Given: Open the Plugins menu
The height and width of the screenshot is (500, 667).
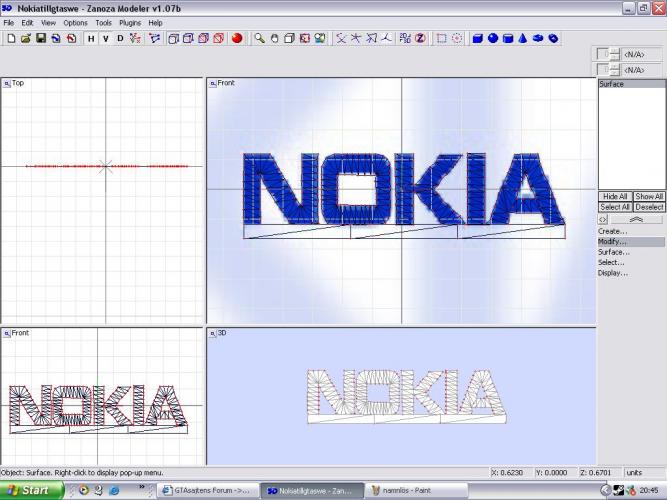Looking at the screenshot, I should 130,22.
